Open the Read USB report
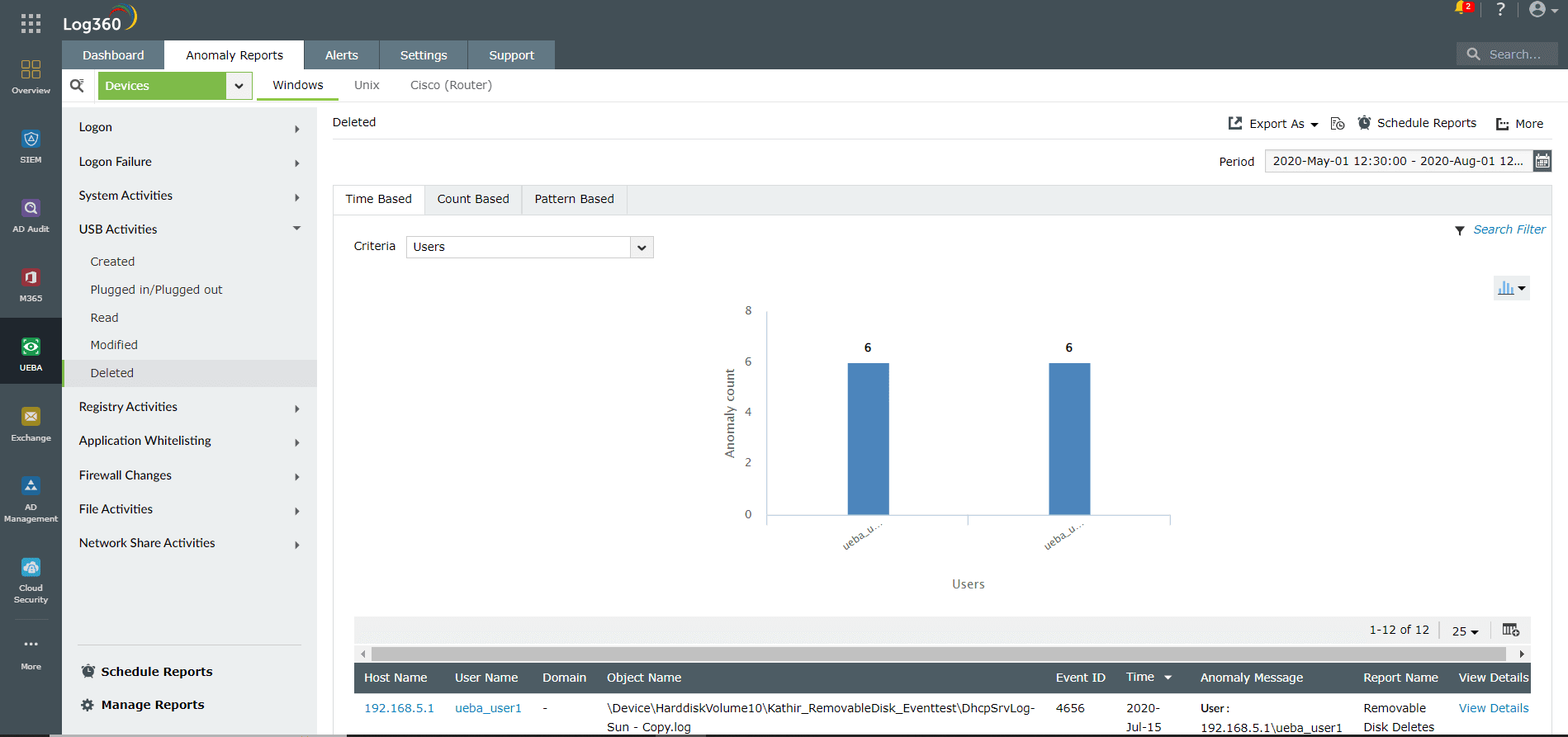Viewport: 1568px width, 737px height. coord(104,318)
